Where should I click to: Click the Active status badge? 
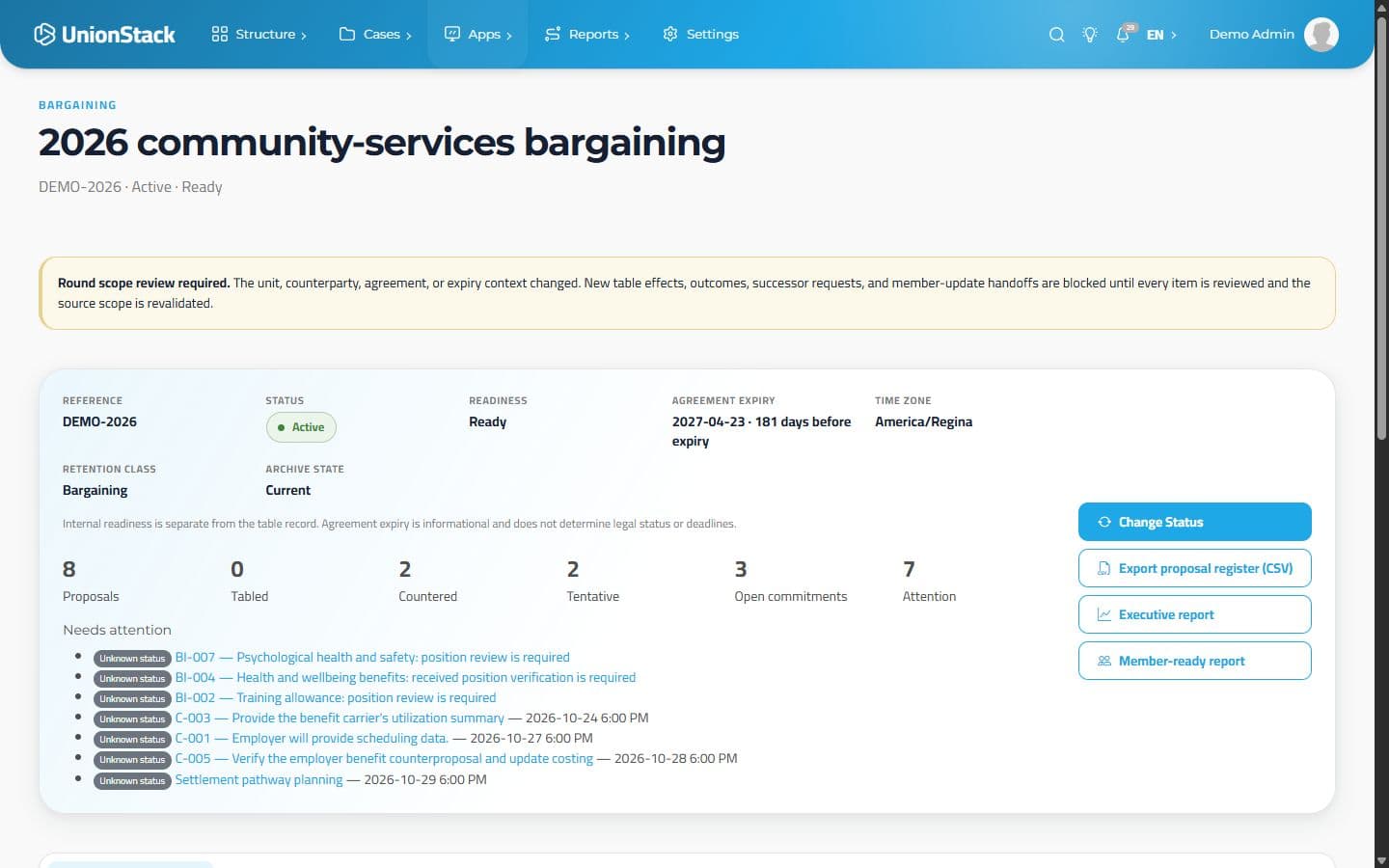click(x=301, y=427)
